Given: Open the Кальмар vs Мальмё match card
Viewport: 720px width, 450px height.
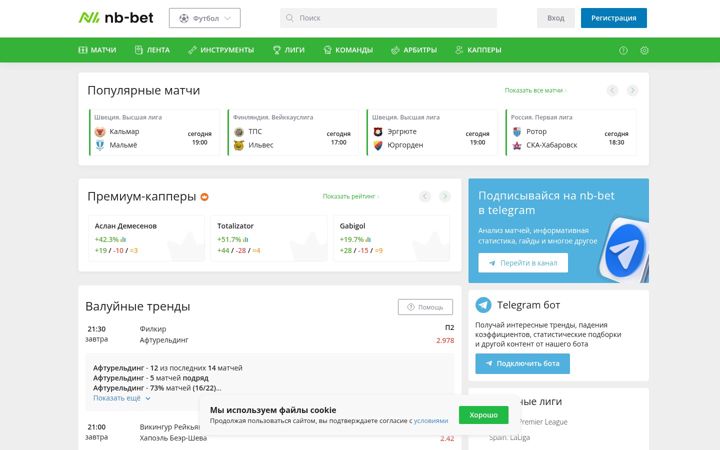Looking at the screenshot, I should coord(154,133).
